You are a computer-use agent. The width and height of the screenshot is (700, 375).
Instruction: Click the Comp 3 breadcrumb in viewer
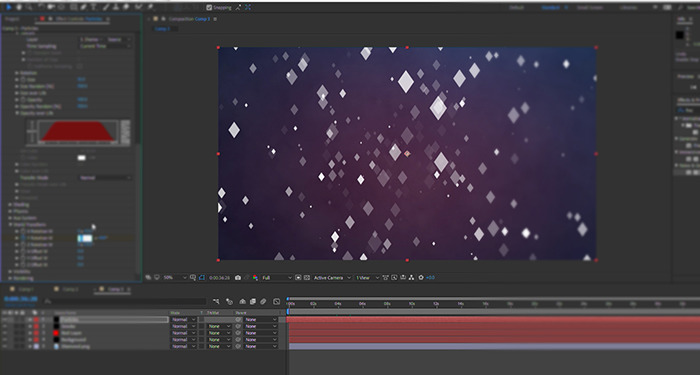(x=162, y=29)
